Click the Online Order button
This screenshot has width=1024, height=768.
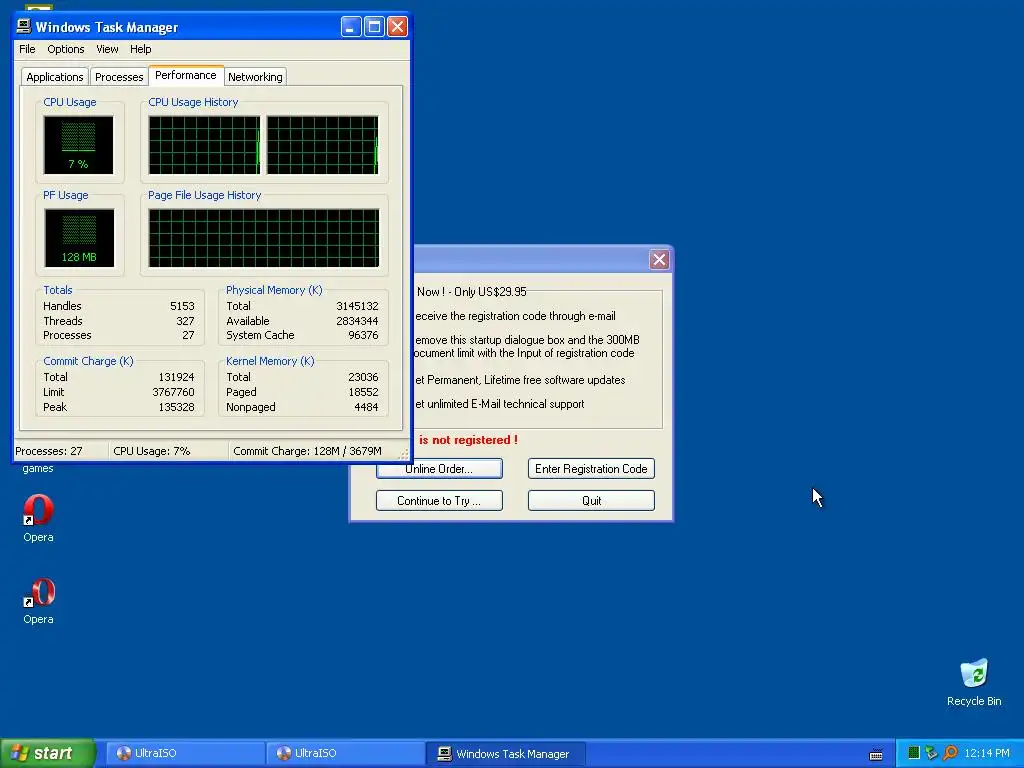point(439,469)
